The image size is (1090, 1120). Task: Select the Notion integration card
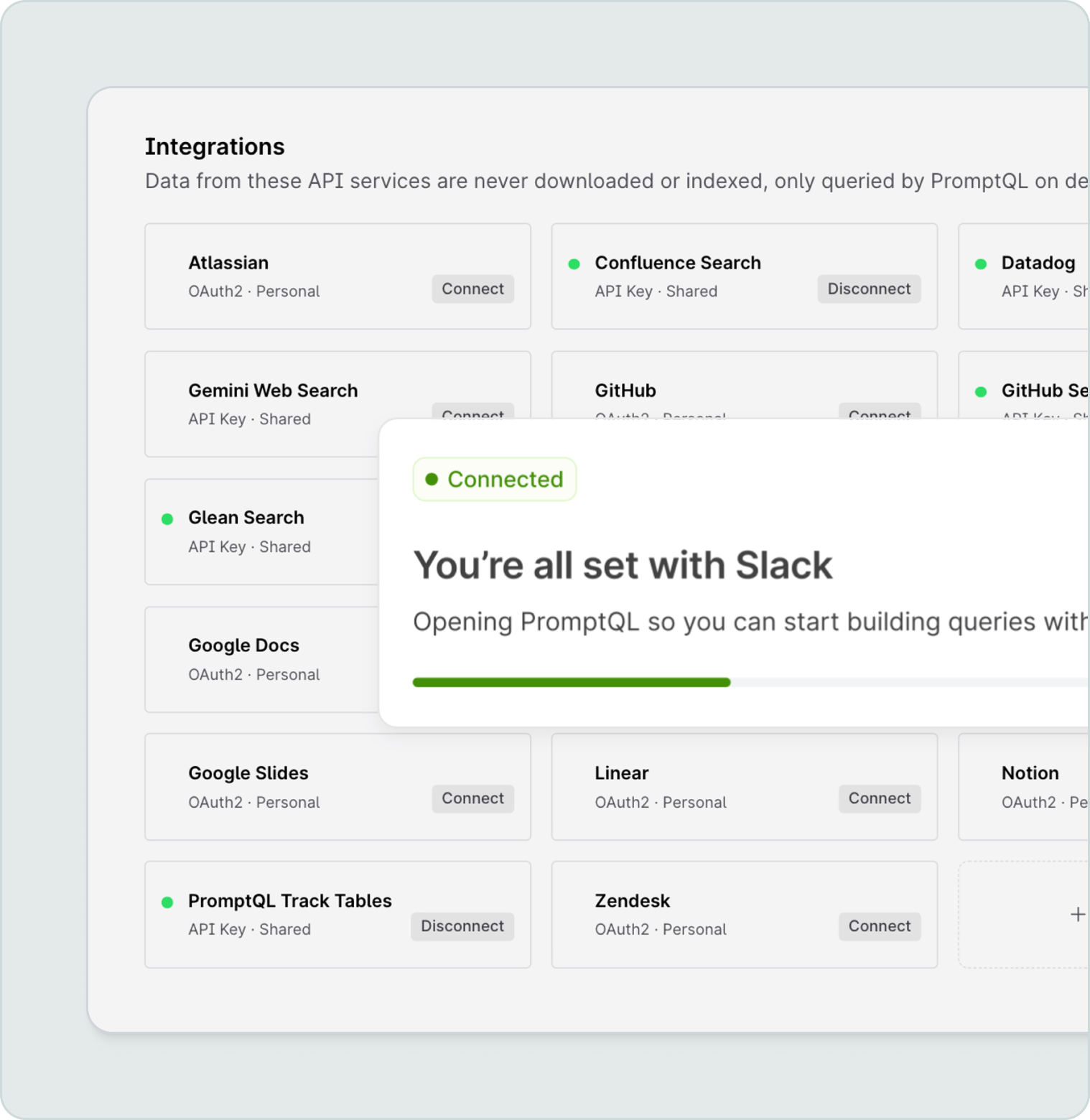(x=1030, y=773)
